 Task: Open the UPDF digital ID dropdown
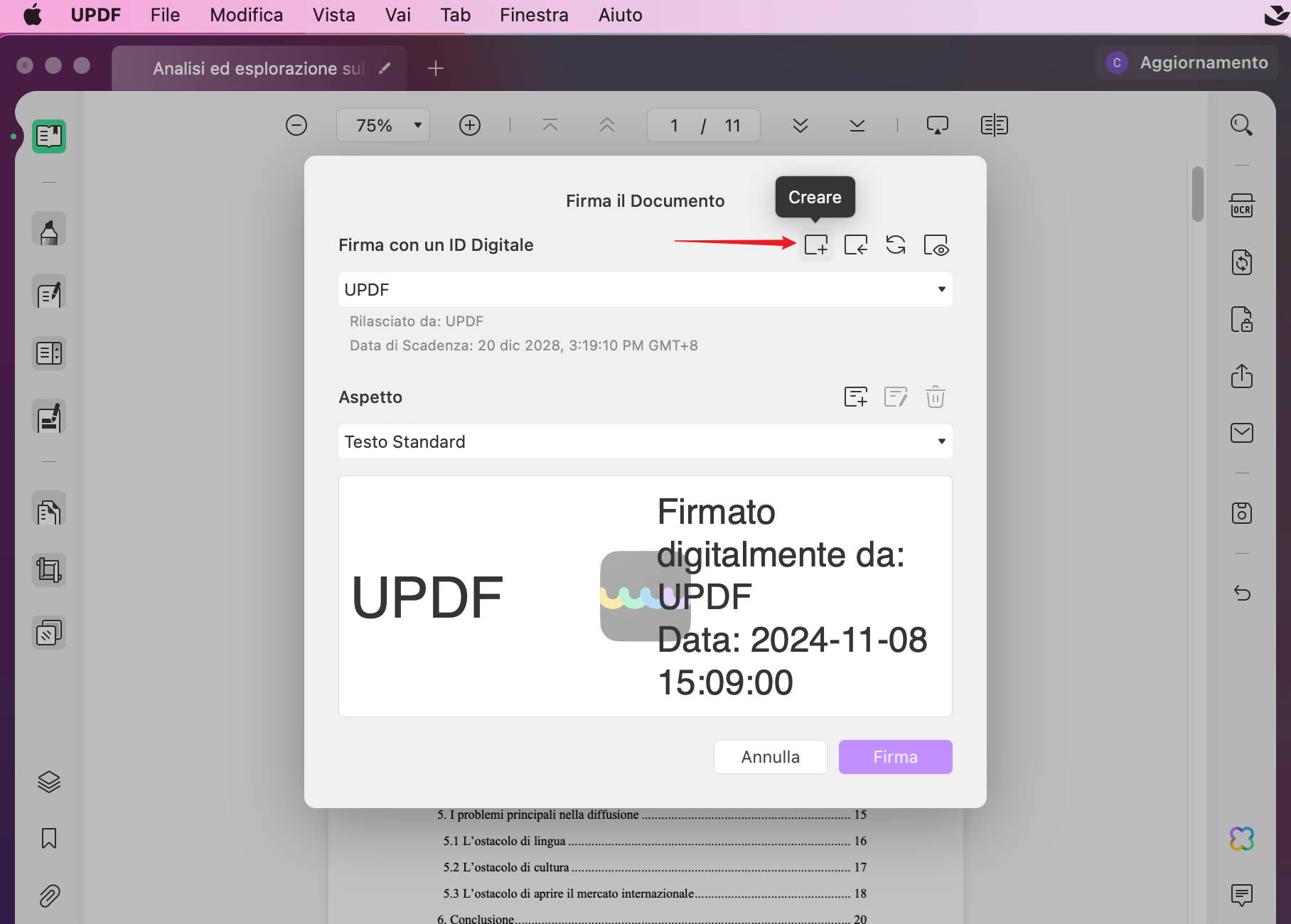[645, 289]
